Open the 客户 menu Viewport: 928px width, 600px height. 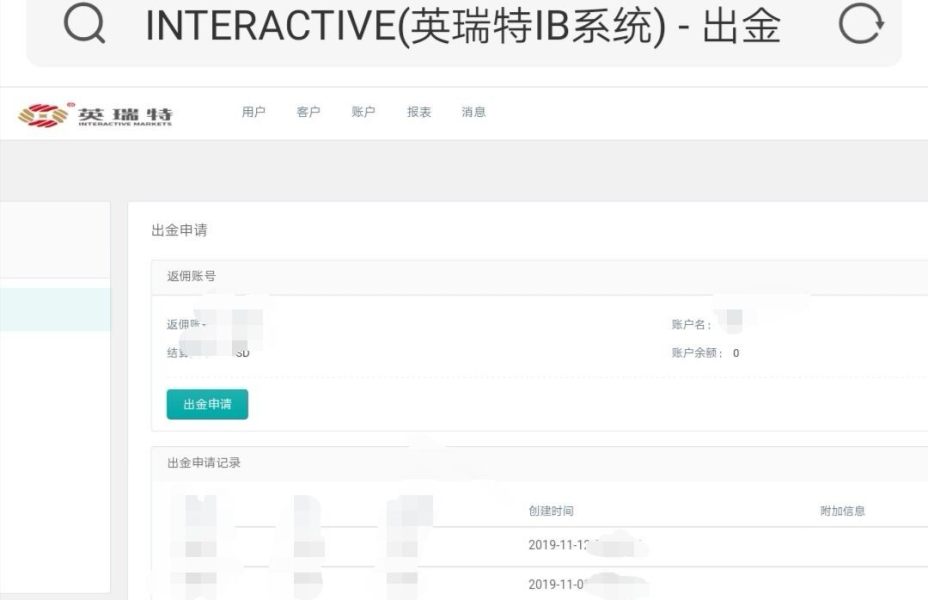point(308,112)
